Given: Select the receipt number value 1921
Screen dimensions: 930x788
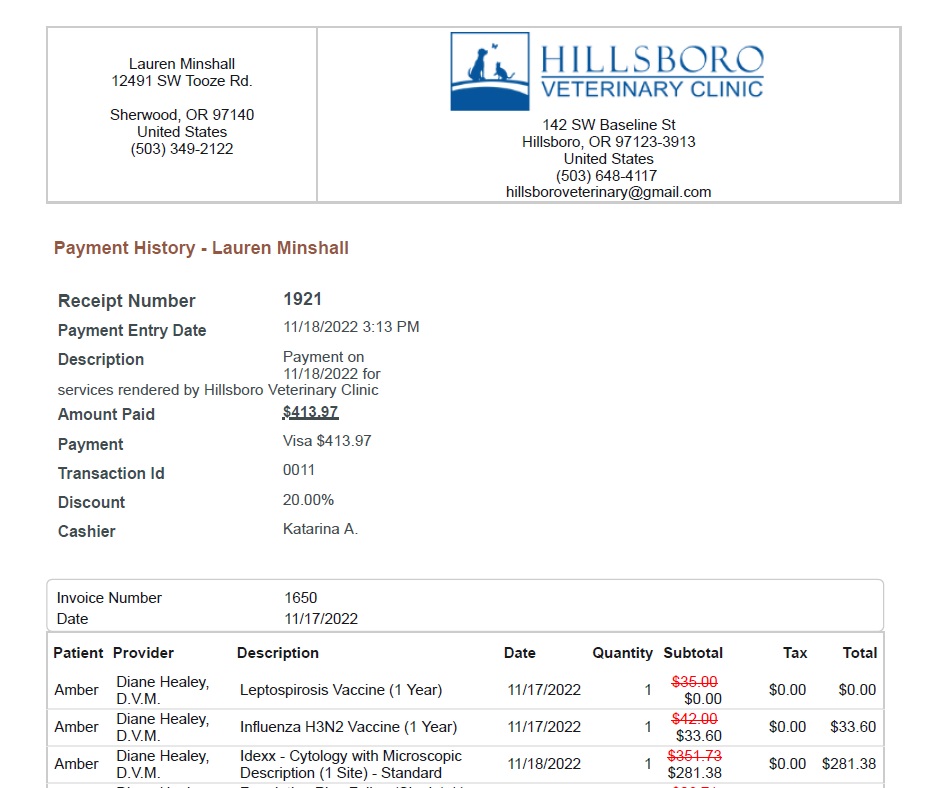Looking at the screenshot, I should coord(302,299).
